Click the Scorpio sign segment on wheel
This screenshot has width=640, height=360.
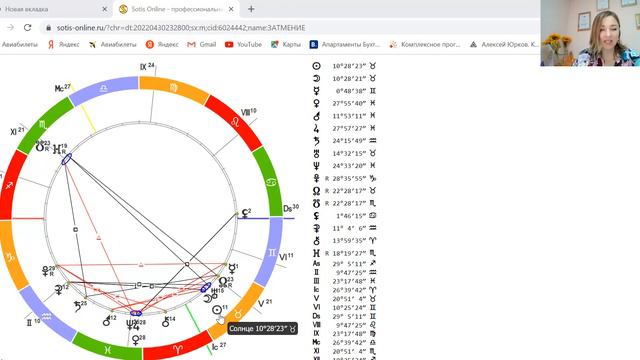(44, 124)
